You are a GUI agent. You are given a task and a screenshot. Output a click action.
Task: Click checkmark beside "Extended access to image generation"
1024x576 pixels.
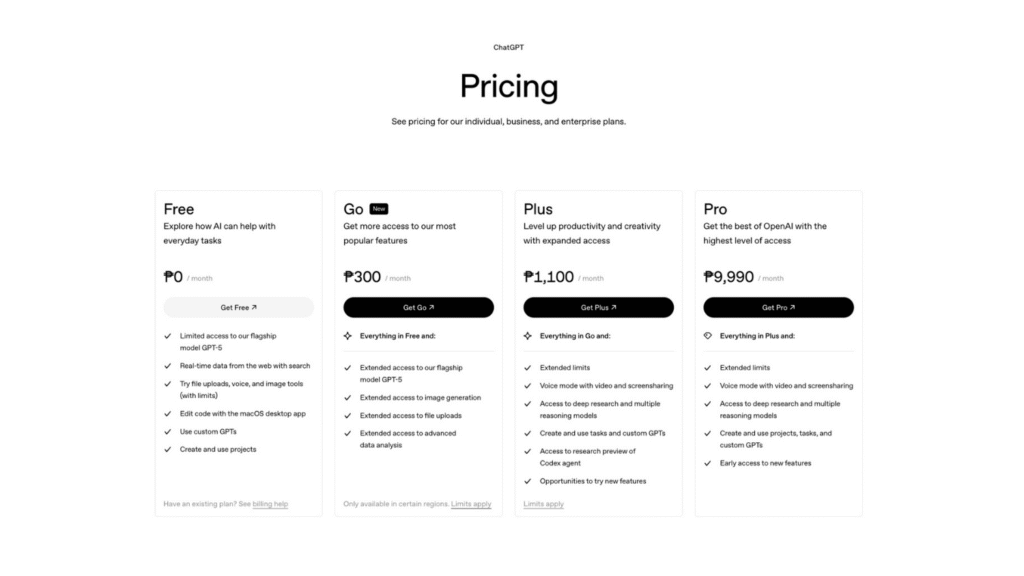coord(348,398)
